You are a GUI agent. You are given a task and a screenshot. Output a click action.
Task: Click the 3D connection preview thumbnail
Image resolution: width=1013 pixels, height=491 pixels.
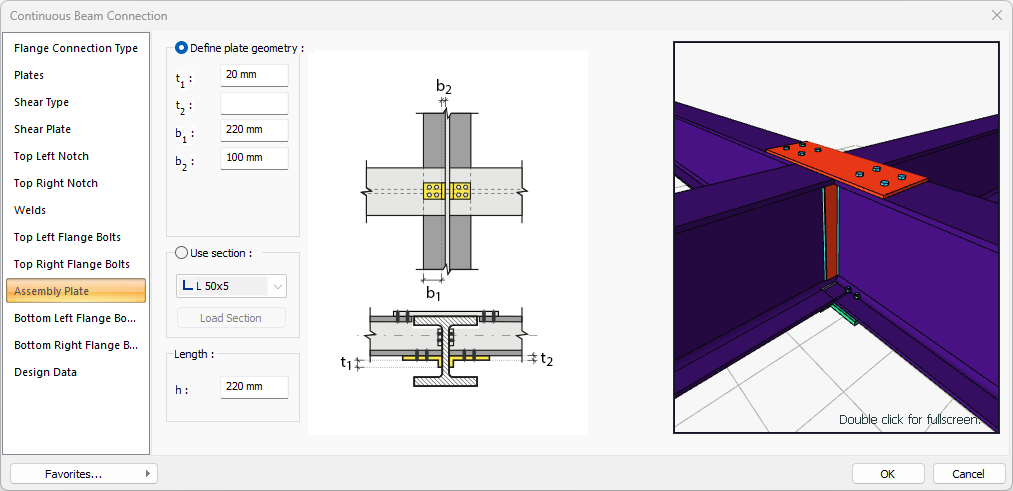point(836,237)
